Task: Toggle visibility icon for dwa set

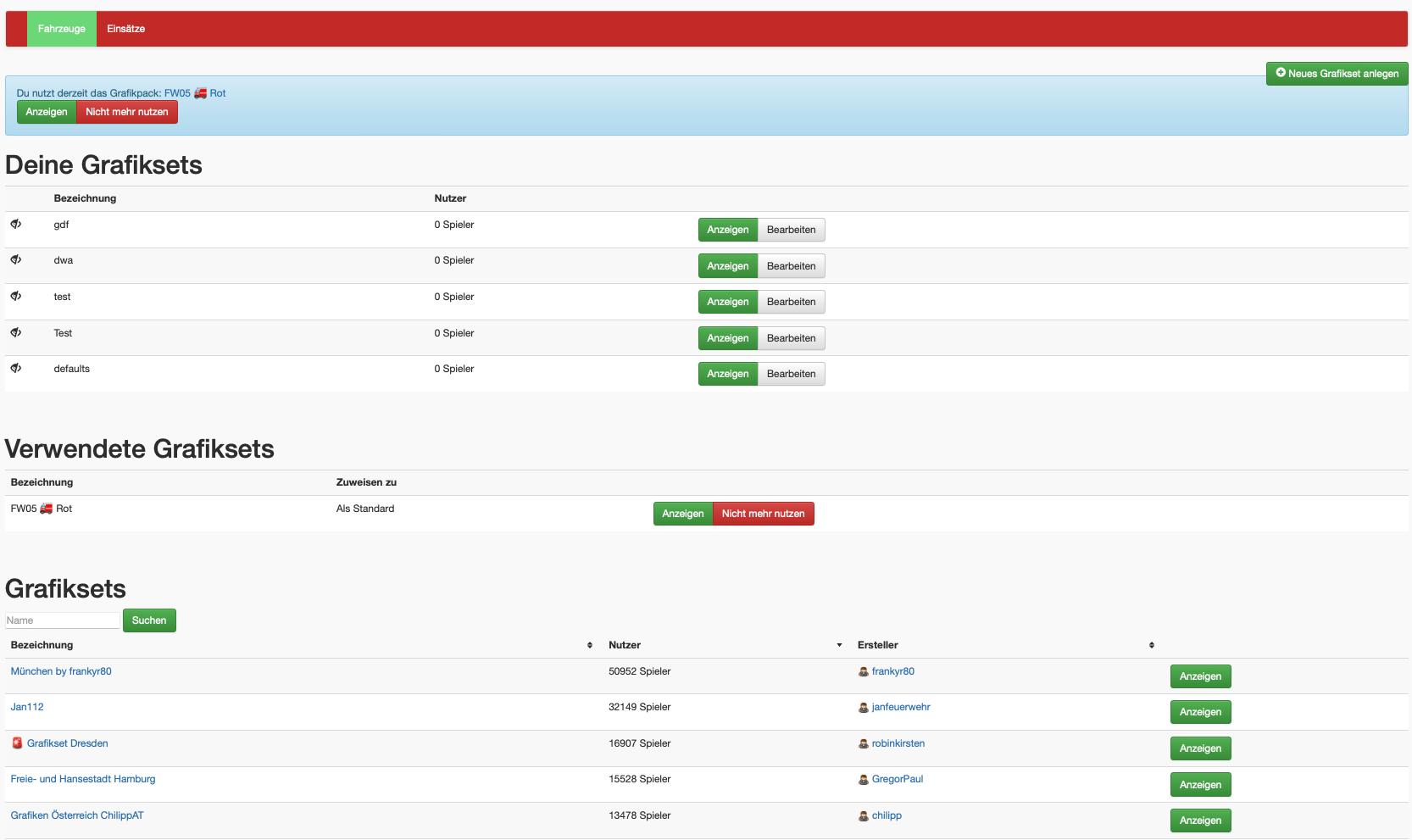Action: (16, 260)
